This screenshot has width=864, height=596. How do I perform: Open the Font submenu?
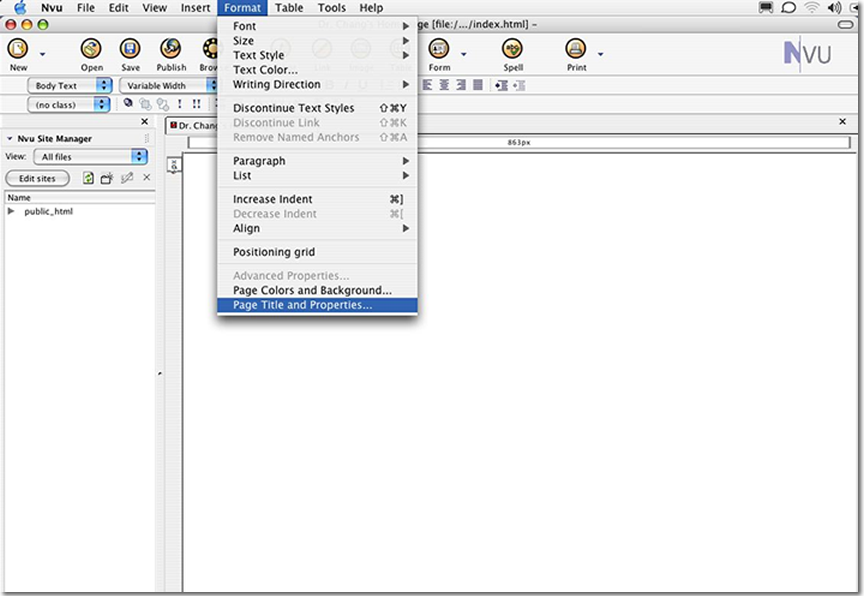click(317, 26)
